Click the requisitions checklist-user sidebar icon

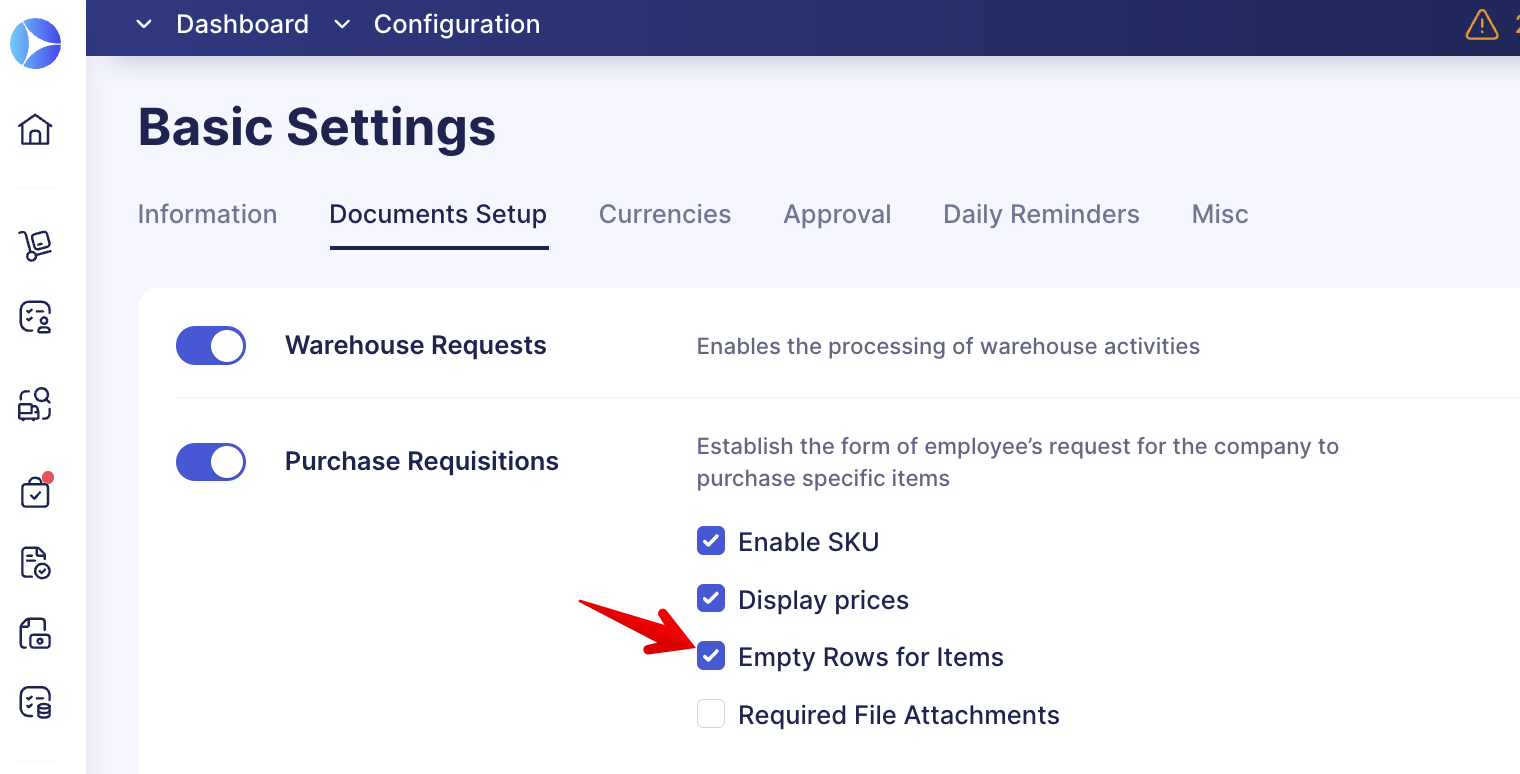click(35, 317)
